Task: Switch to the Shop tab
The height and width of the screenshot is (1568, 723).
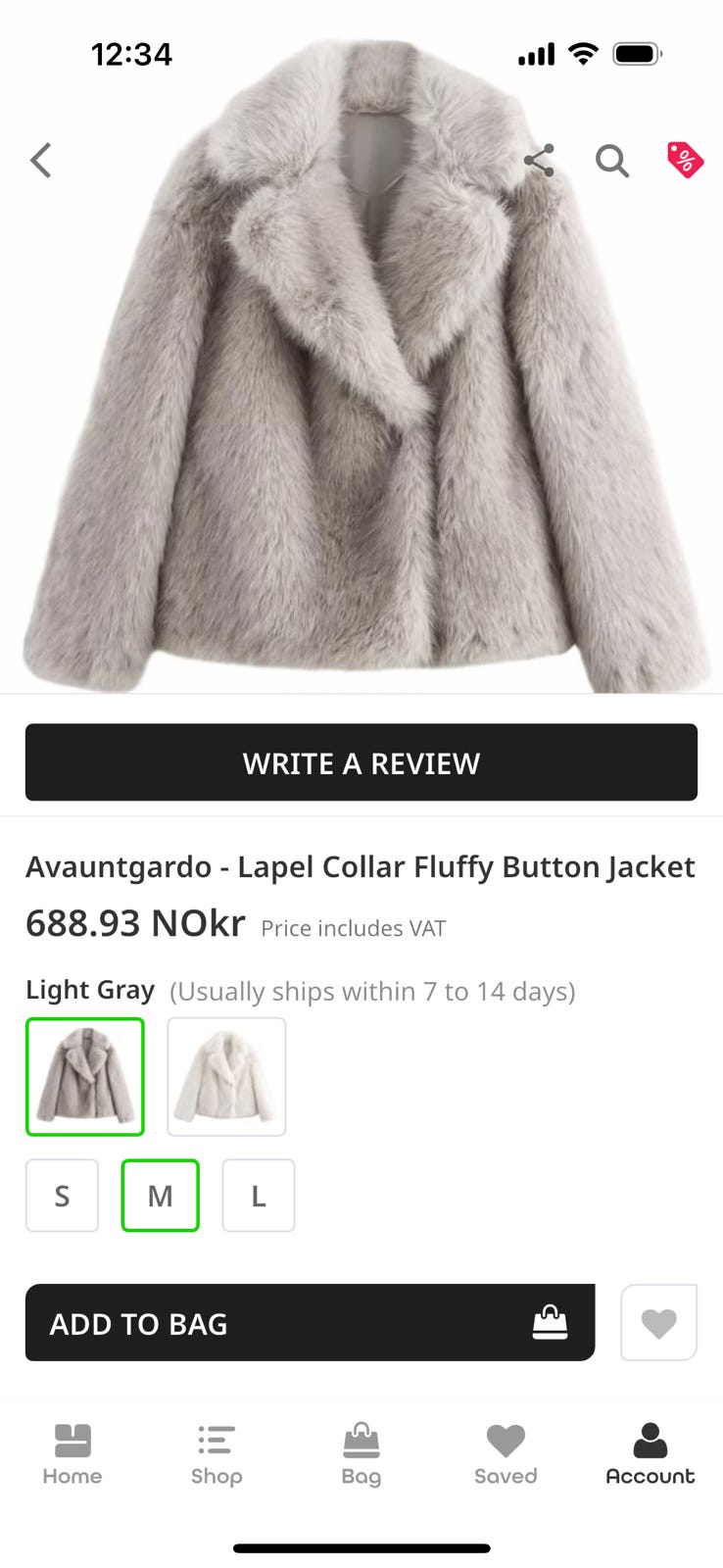Action: tap(217, 1454)
